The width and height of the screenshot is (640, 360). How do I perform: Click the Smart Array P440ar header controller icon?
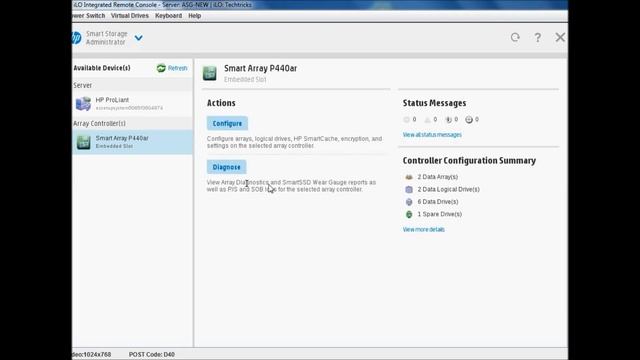[x=210, y=73]
